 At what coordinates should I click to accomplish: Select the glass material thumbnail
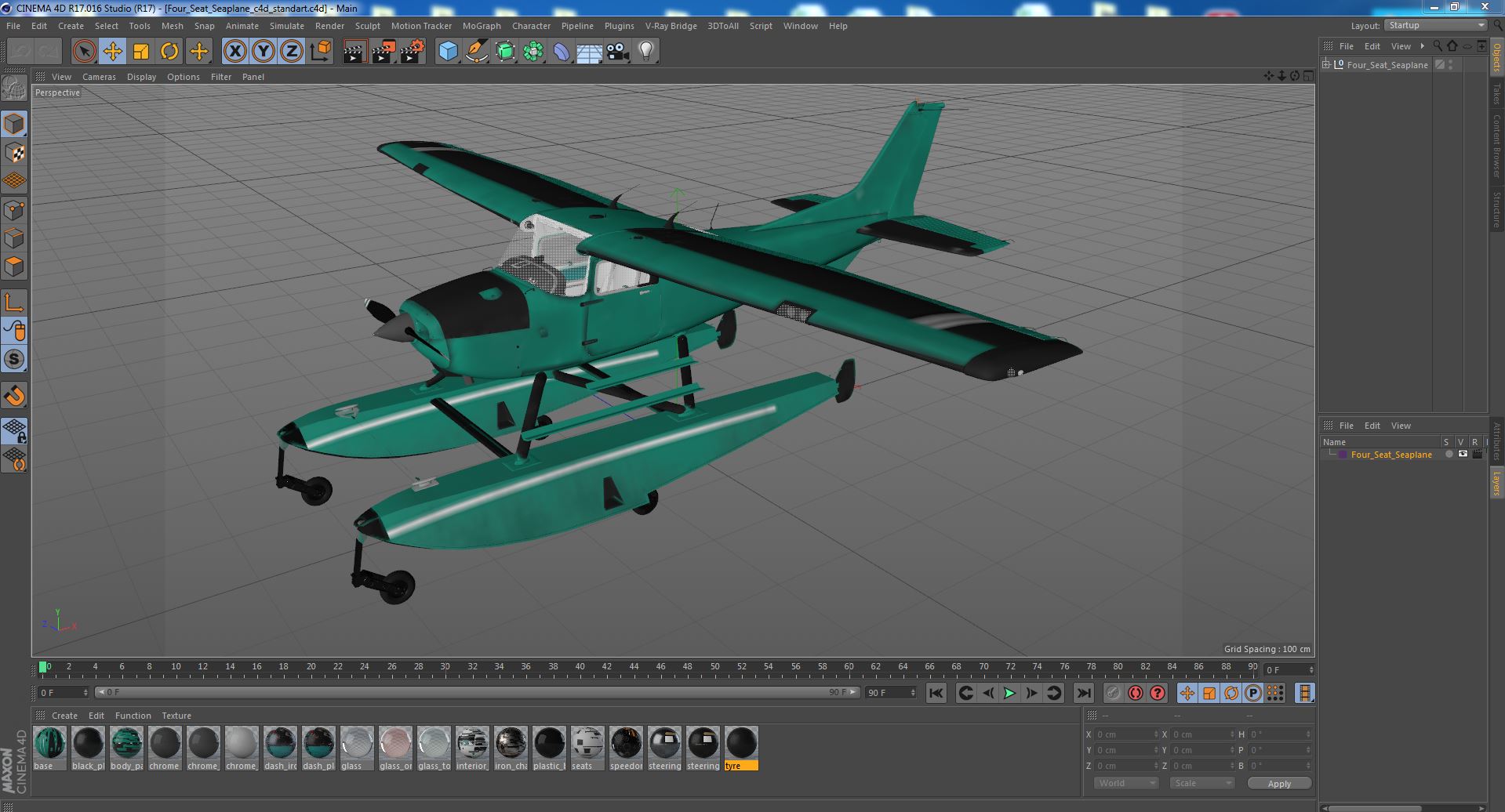pos(357,743)
